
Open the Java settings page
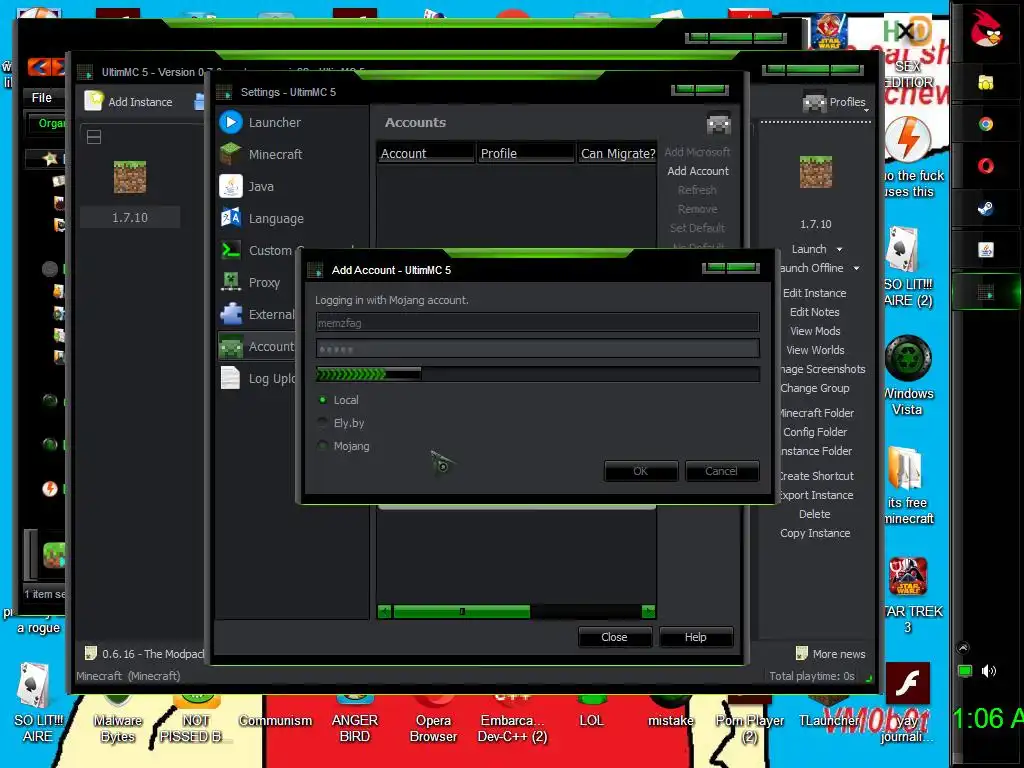[x=261, y=186]
